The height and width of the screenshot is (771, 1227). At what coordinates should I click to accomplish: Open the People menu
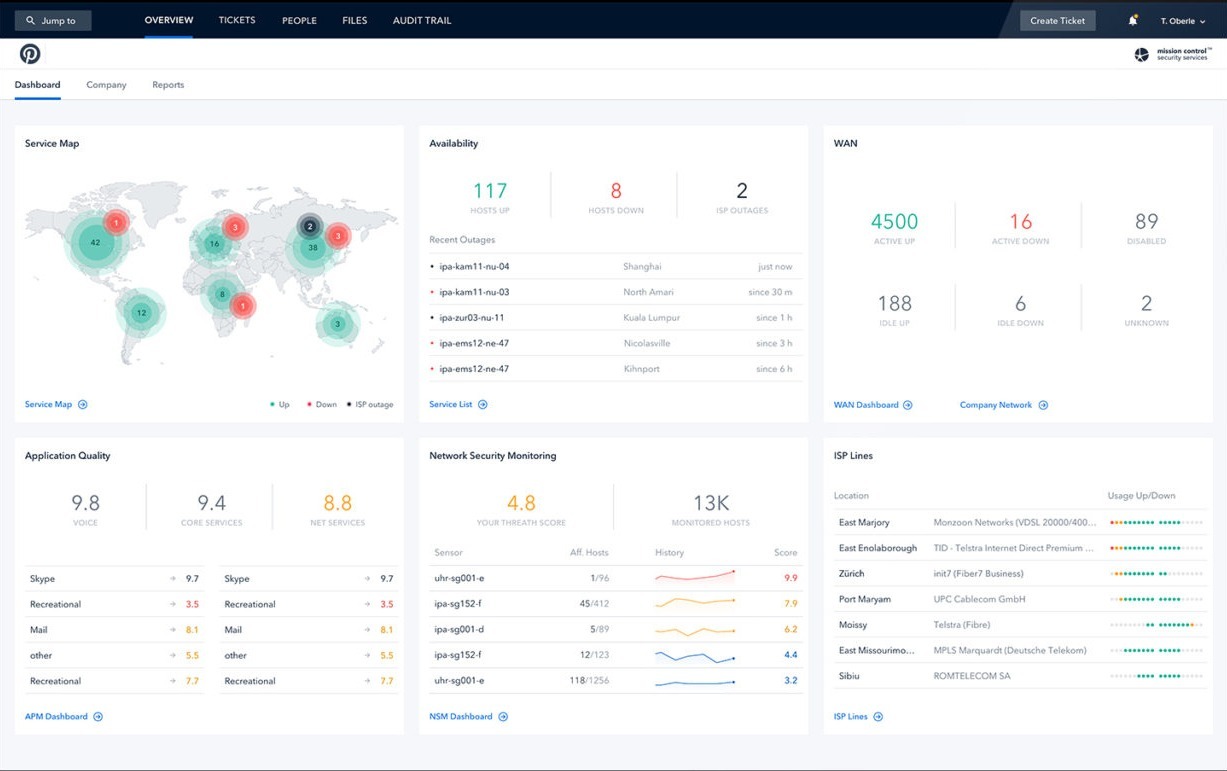pyautogui.click(x=299, y=20)
